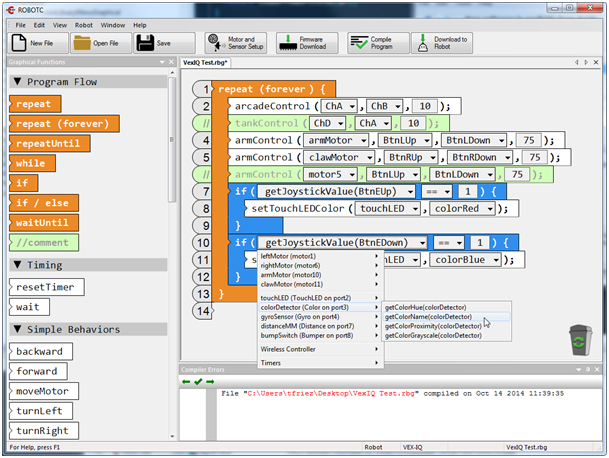Open the Window menu
This screenshot has width=609, height=458.
click(x=113, y=25)
